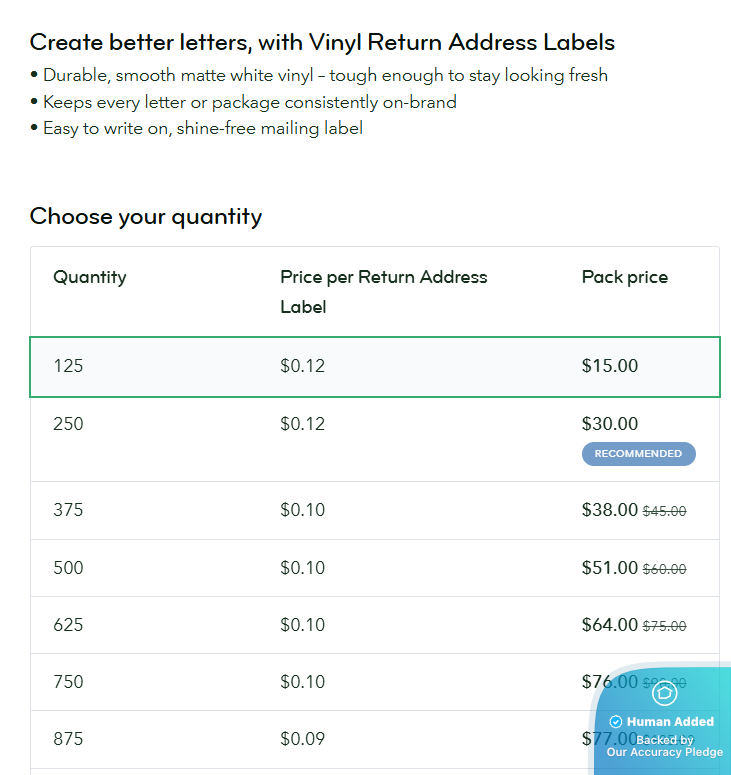
Task: Click the Choose your quantity heading
Action: pos(146,217)
